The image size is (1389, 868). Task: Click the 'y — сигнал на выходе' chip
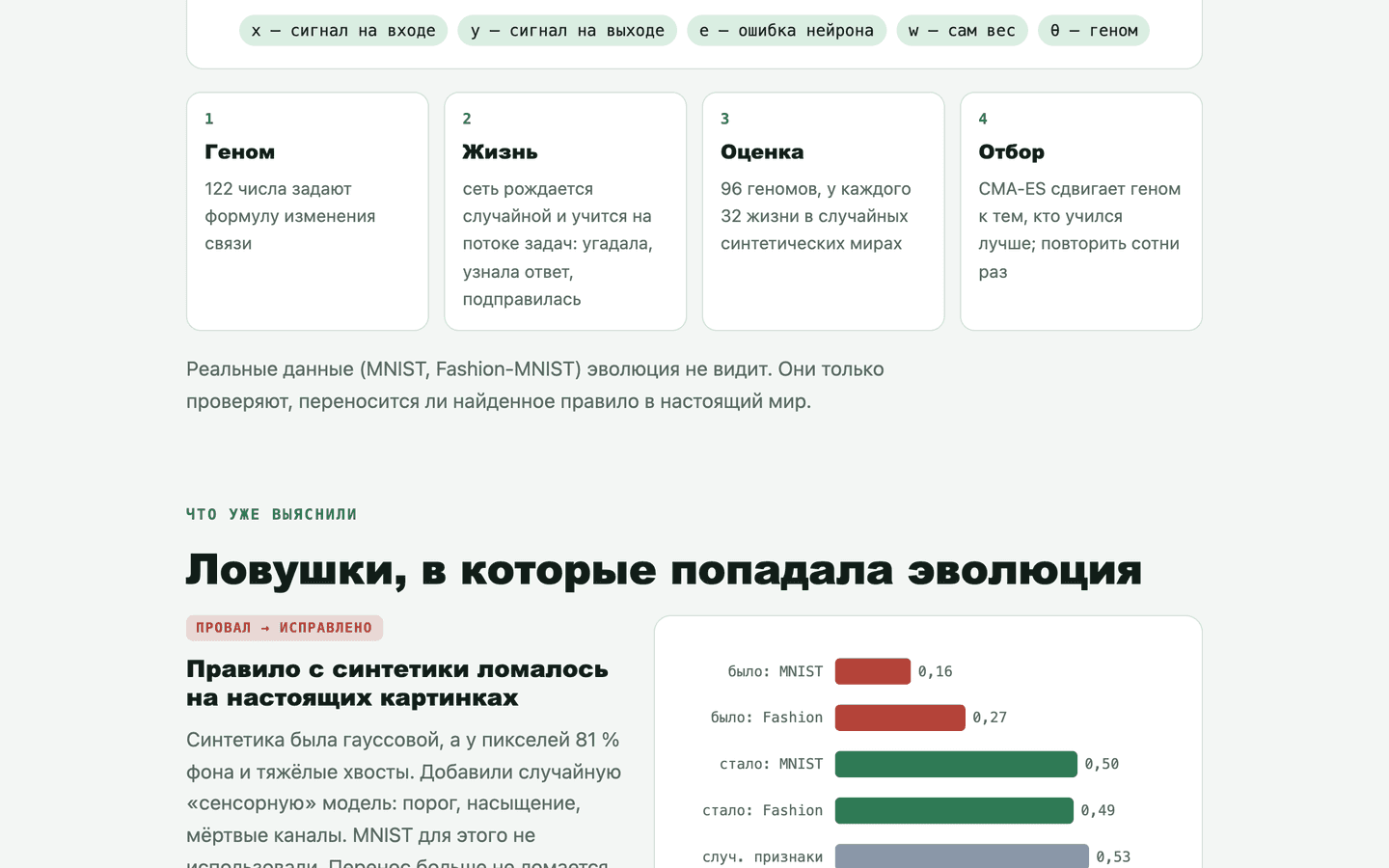[567, 31]
